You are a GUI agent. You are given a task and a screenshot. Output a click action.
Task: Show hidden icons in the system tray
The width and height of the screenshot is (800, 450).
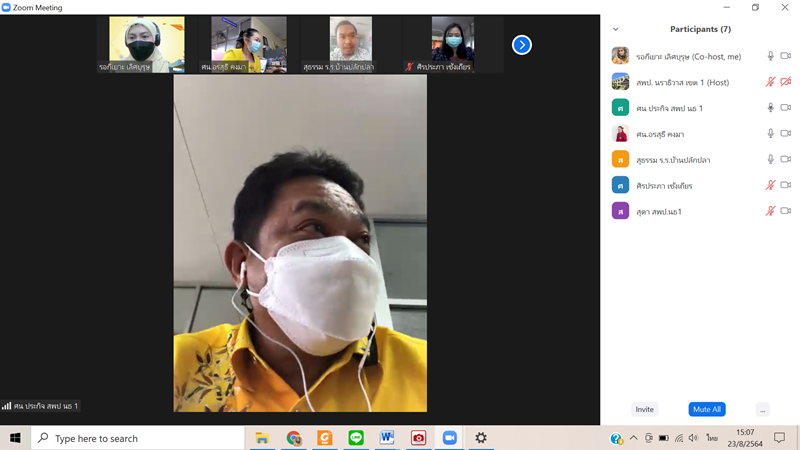633,438
